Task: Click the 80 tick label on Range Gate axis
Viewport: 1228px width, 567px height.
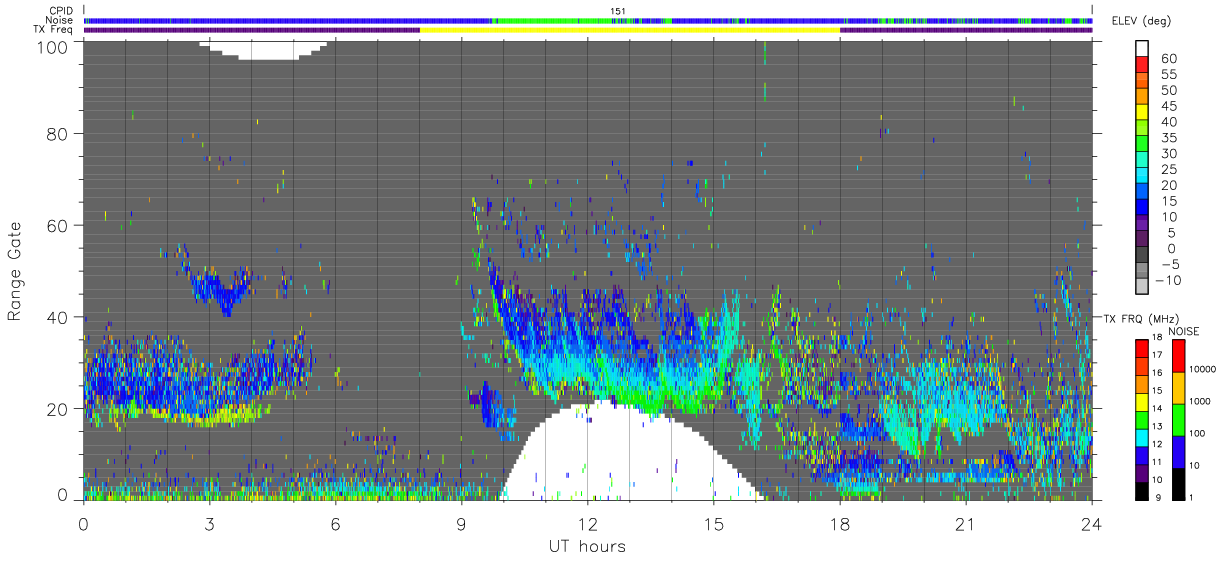Action: click(x=58, y=134)
